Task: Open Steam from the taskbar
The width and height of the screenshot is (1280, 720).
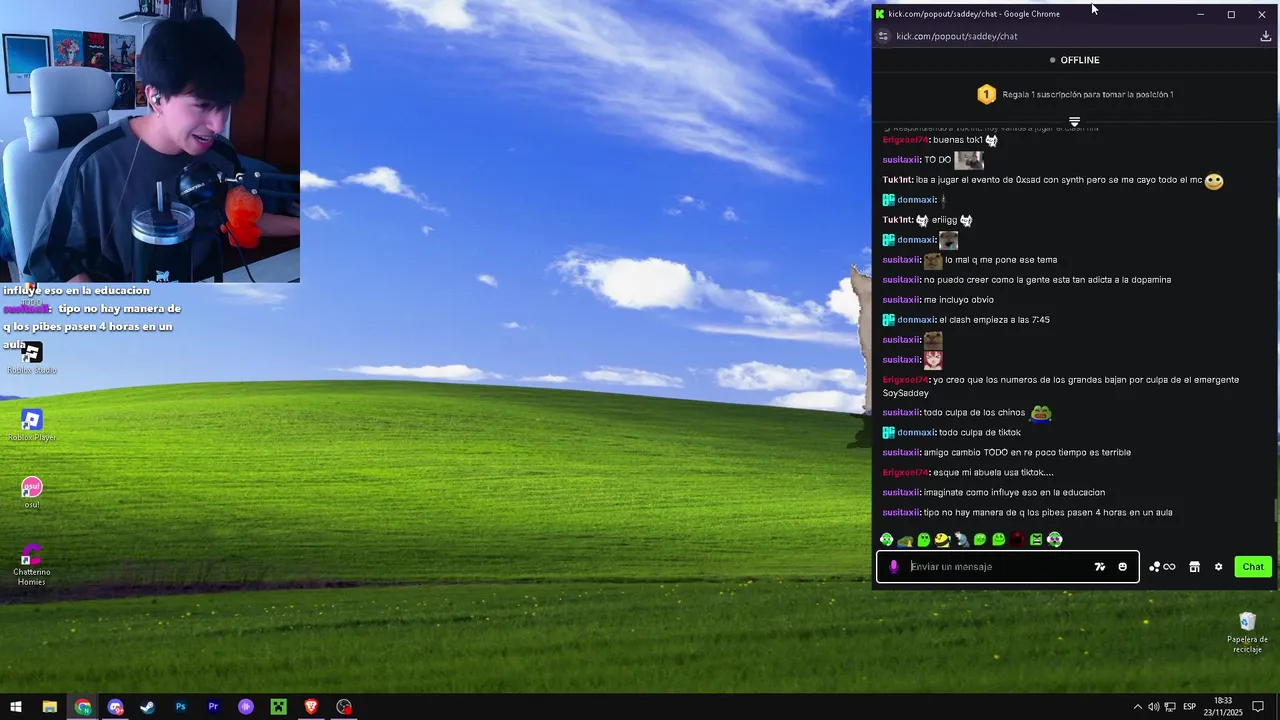Action: pos(147,707)
